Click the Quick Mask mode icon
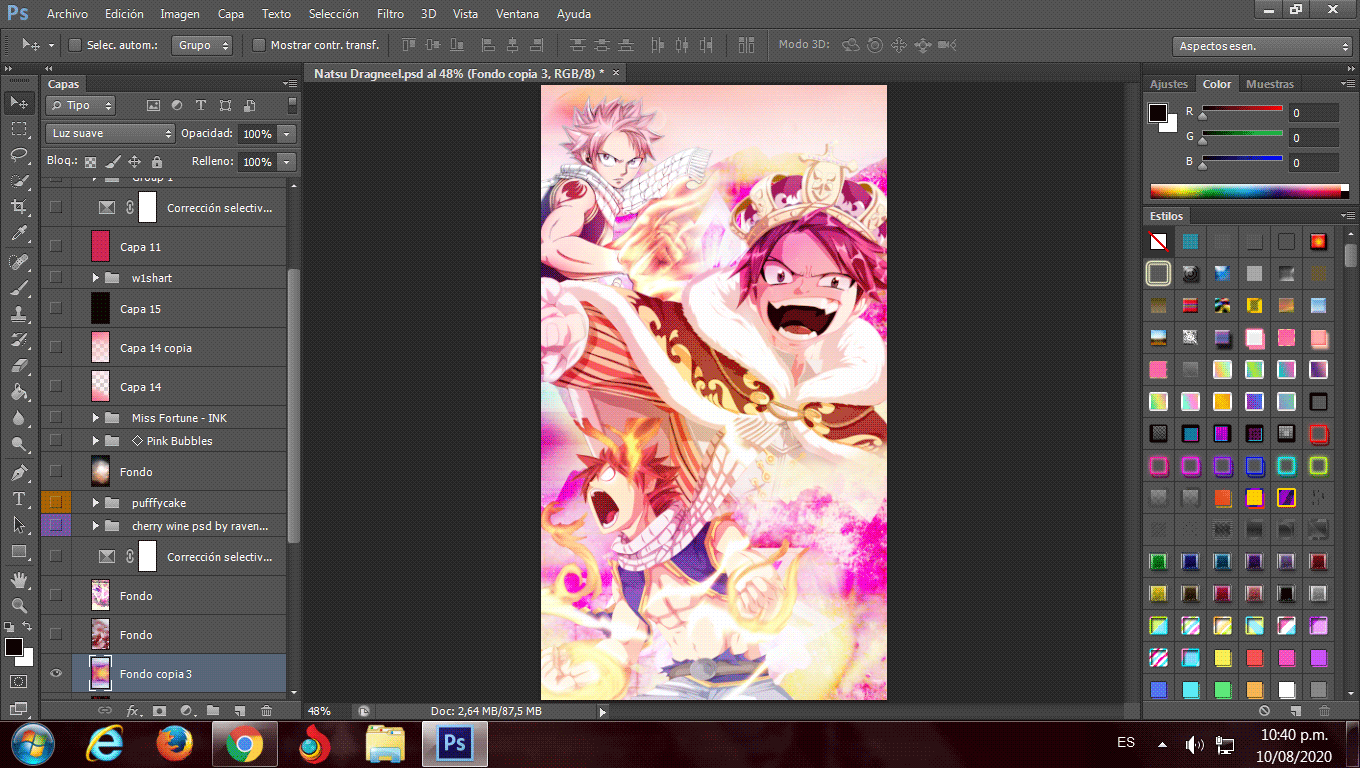The image size is (1360, 768). [18, 681]
